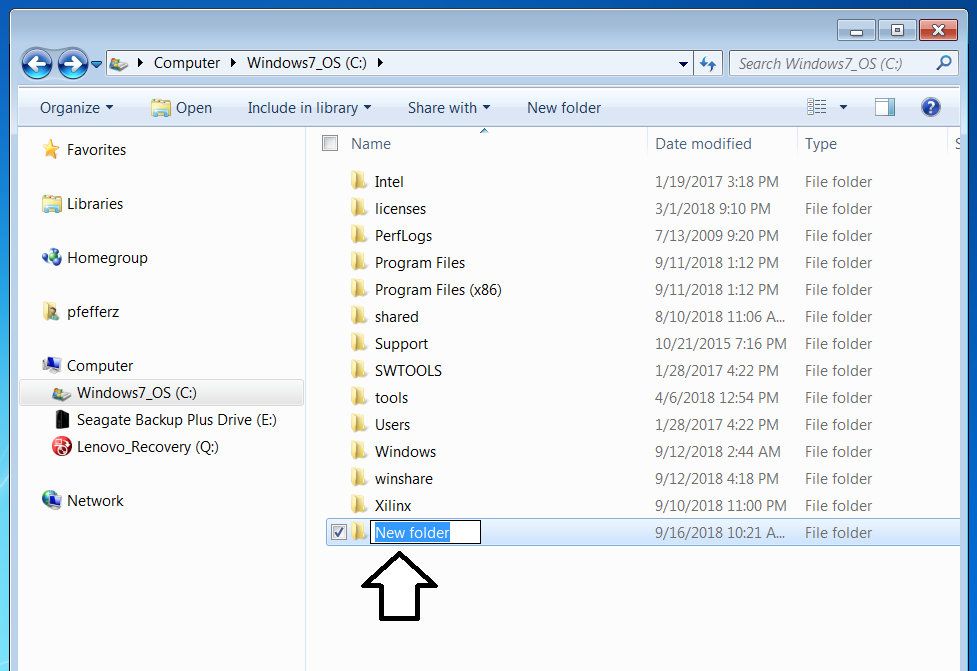The width and height of the screenshot is (977, 671).
Task: Open pfefferz user folder in navigation pane
Action: click(93, 312)
